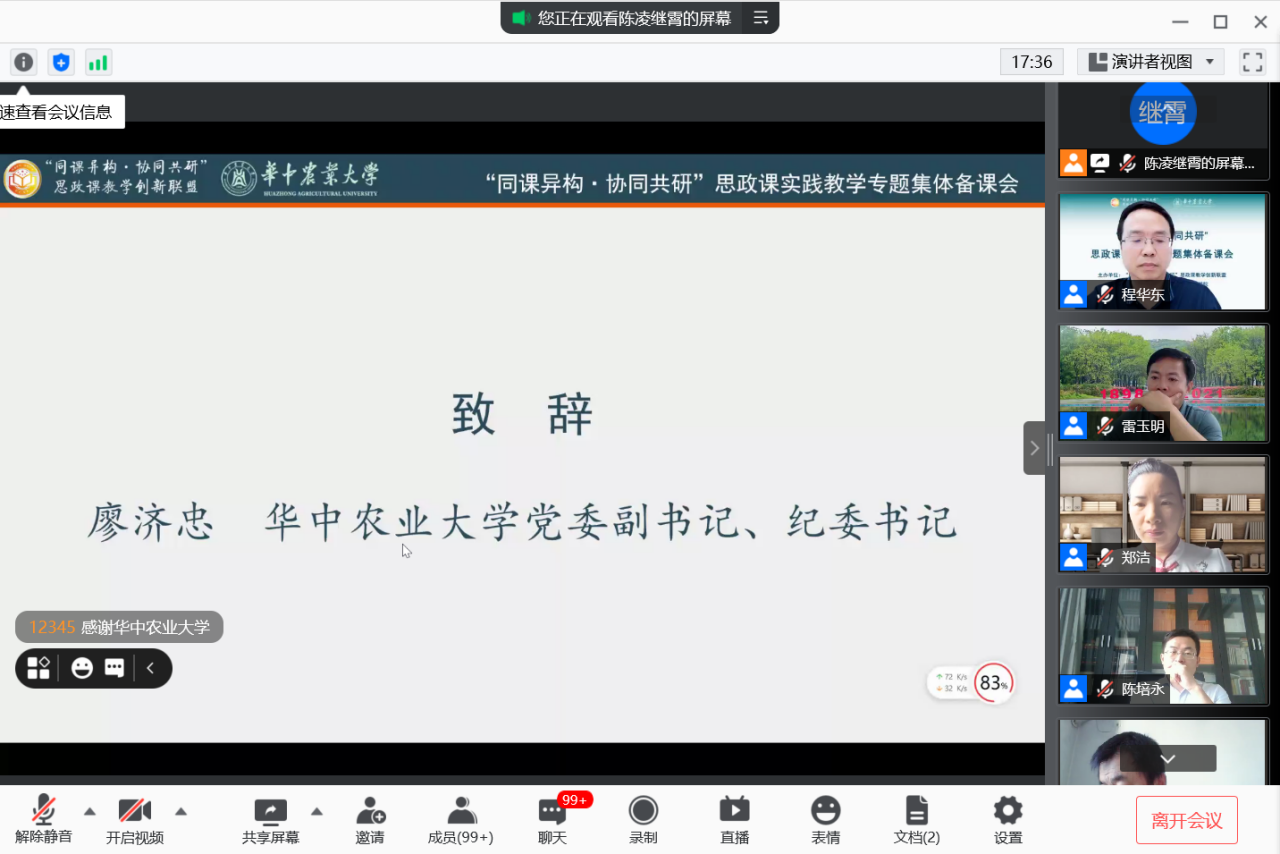Select 程华东's video thumbnail

point(1162,250)
